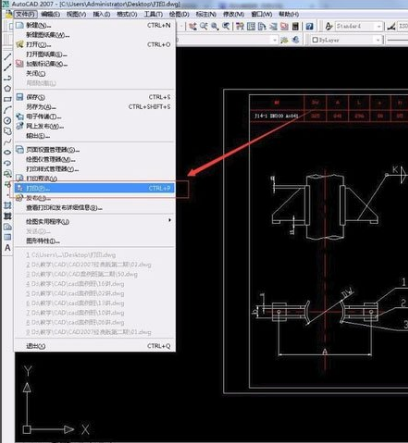Viewport: 408px width, 443px height.
Task: Select the Rectangle draw tool
Action: [7, 99]
